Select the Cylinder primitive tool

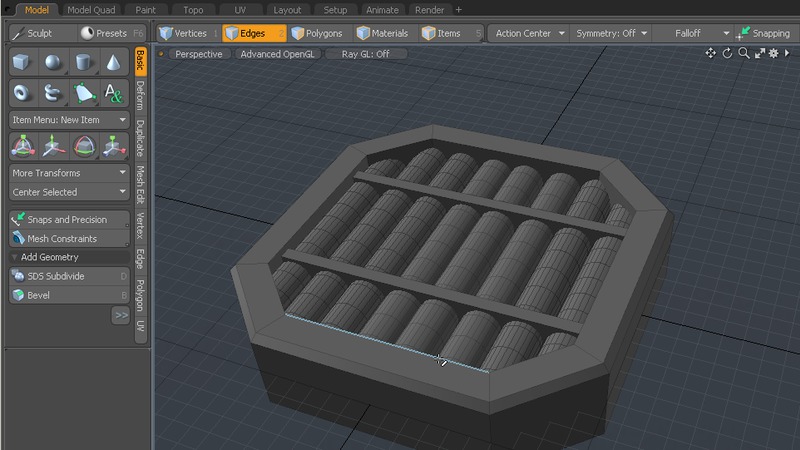point(84,62)
